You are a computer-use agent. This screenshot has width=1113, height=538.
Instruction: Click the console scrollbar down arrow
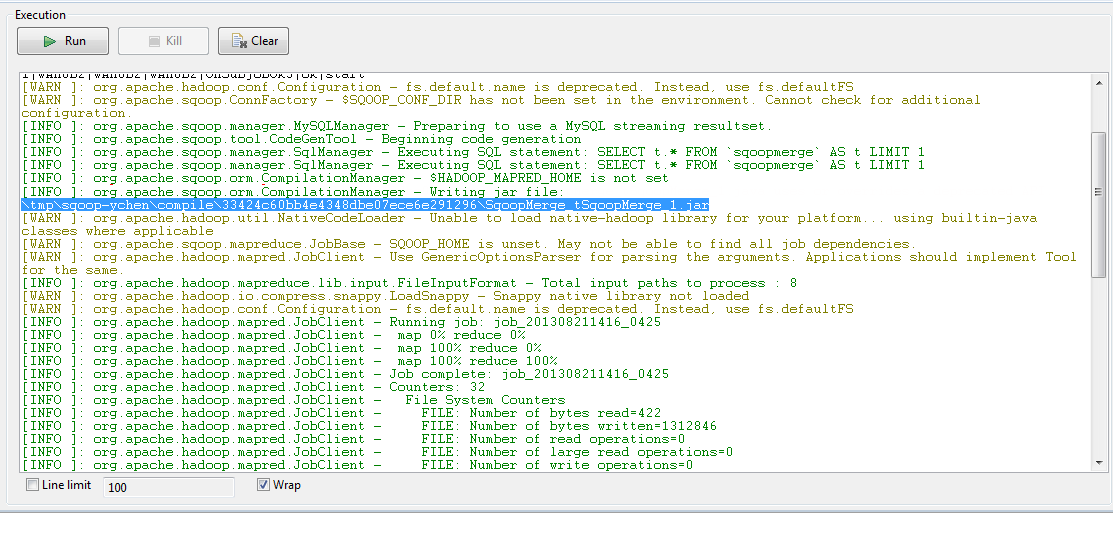pos(1099,462)
